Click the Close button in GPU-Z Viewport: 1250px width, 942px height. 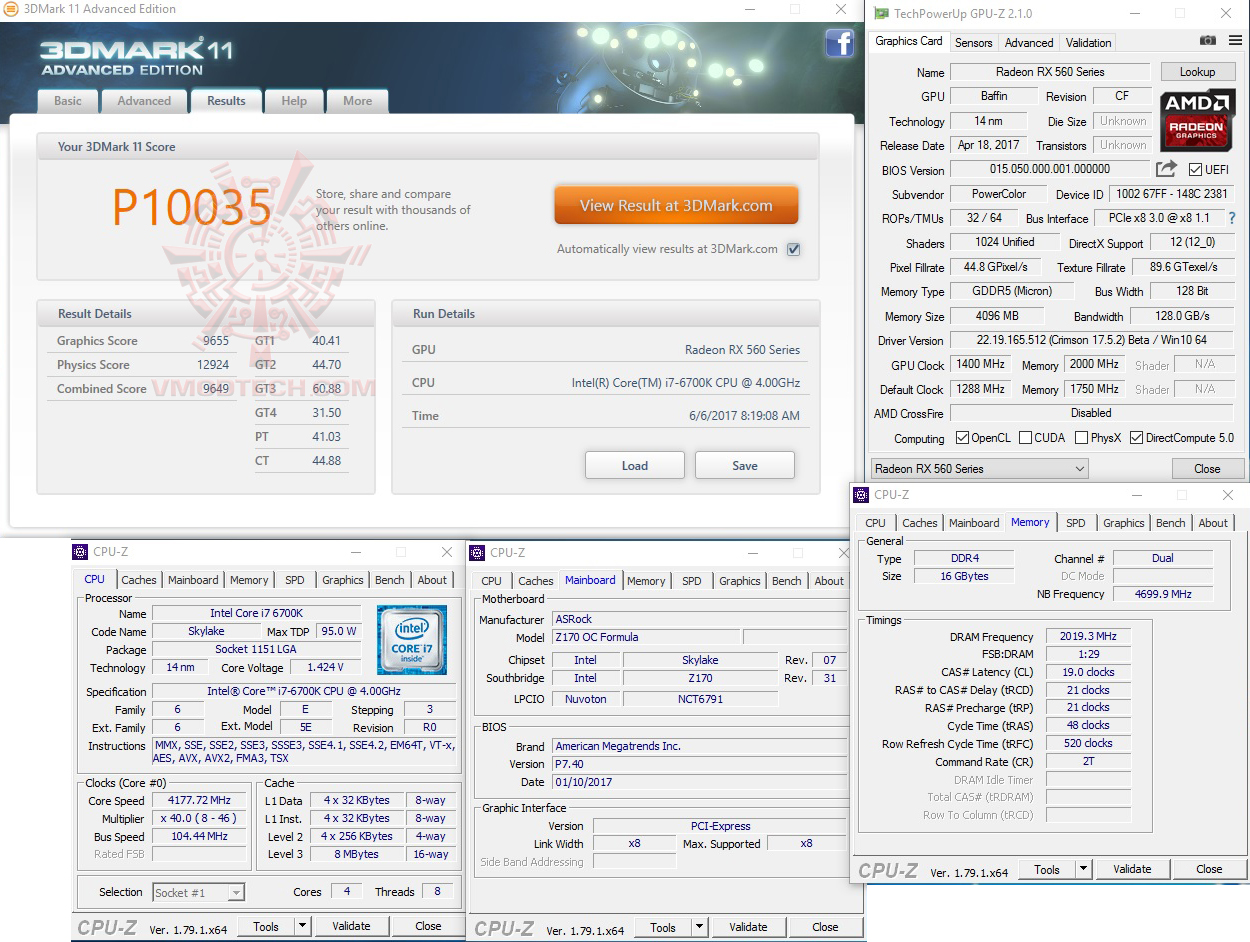coord(1207,469)
